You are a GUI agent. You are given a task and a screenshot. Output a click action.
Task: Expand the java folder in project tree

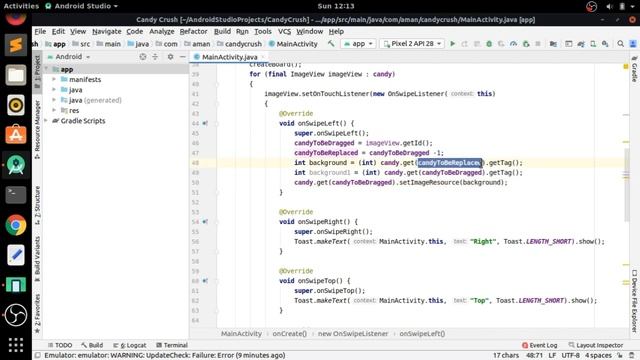54,90
